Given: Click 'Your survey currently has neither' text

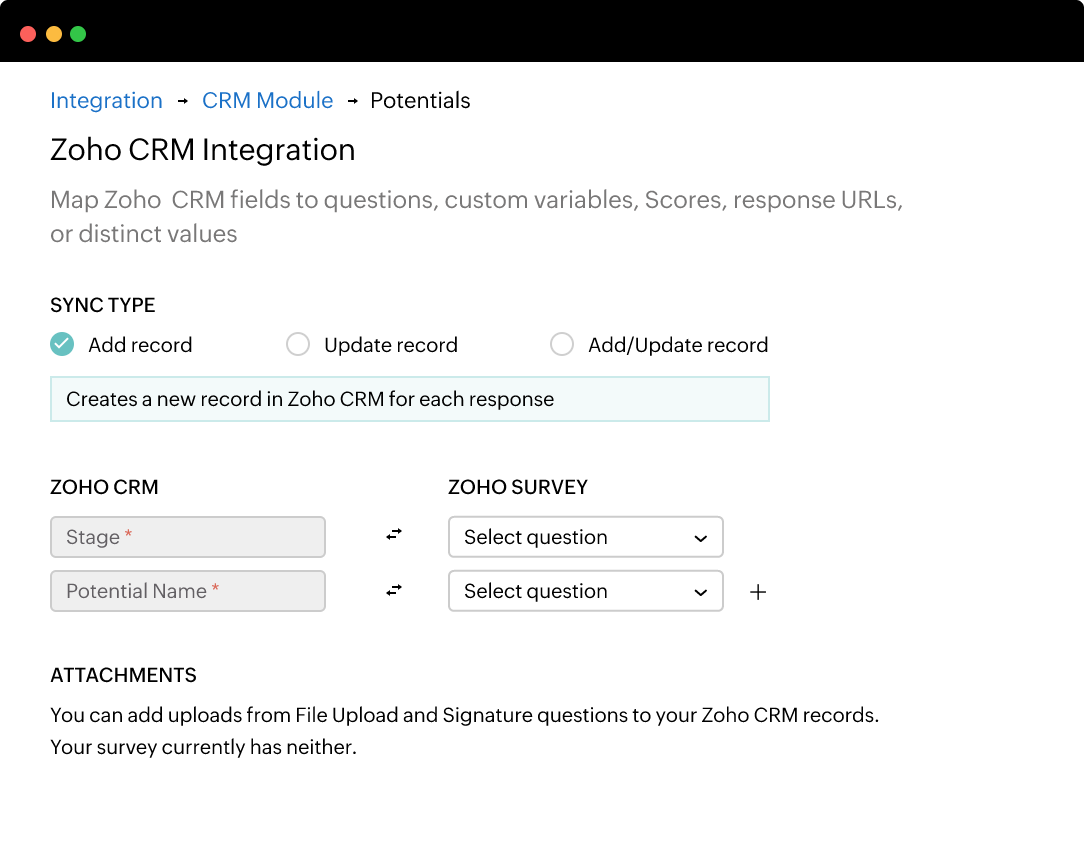Looking at the screenshot, I should pos(204,747).
